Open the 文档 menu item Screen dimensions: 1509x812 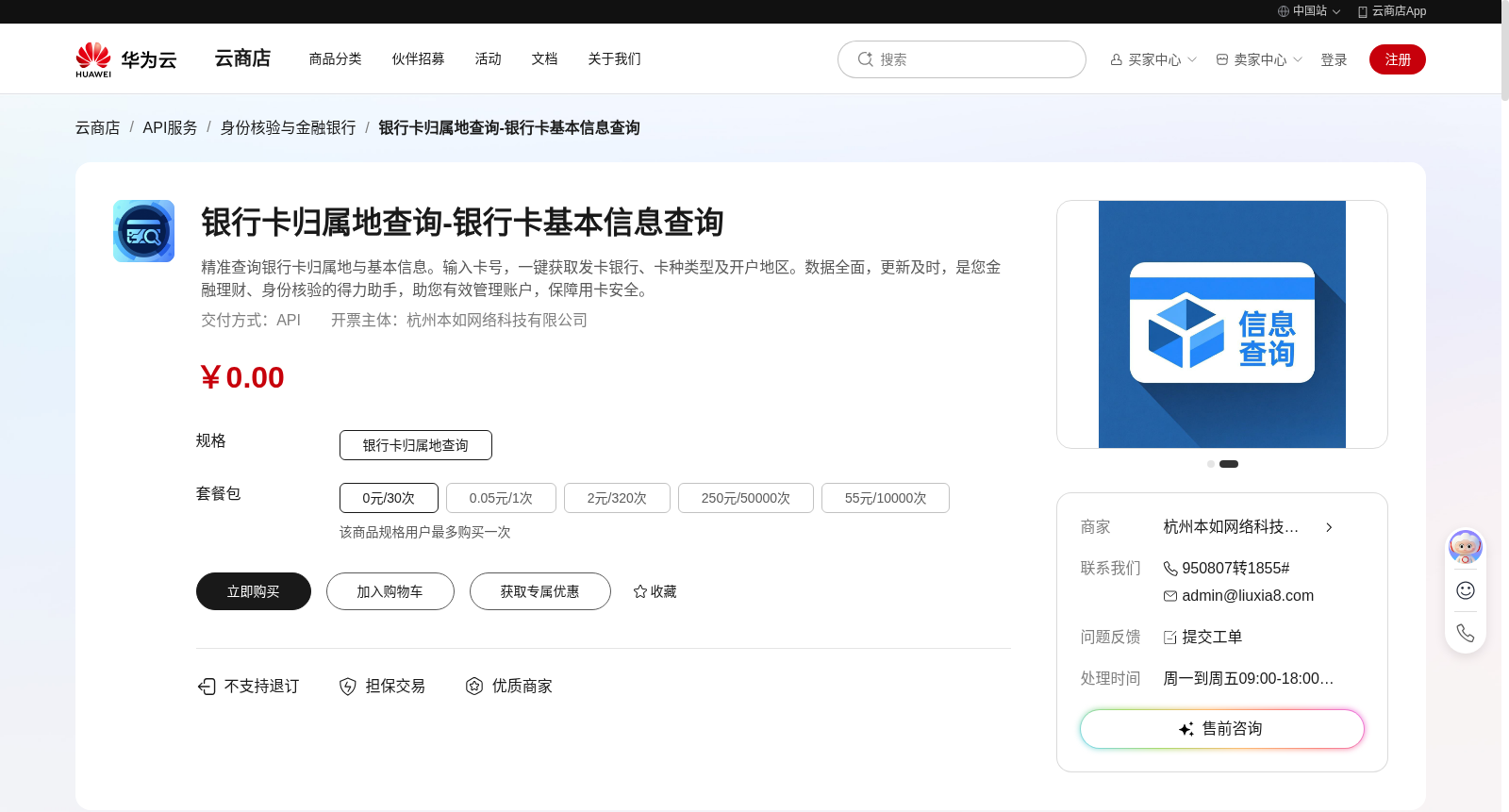545,58
